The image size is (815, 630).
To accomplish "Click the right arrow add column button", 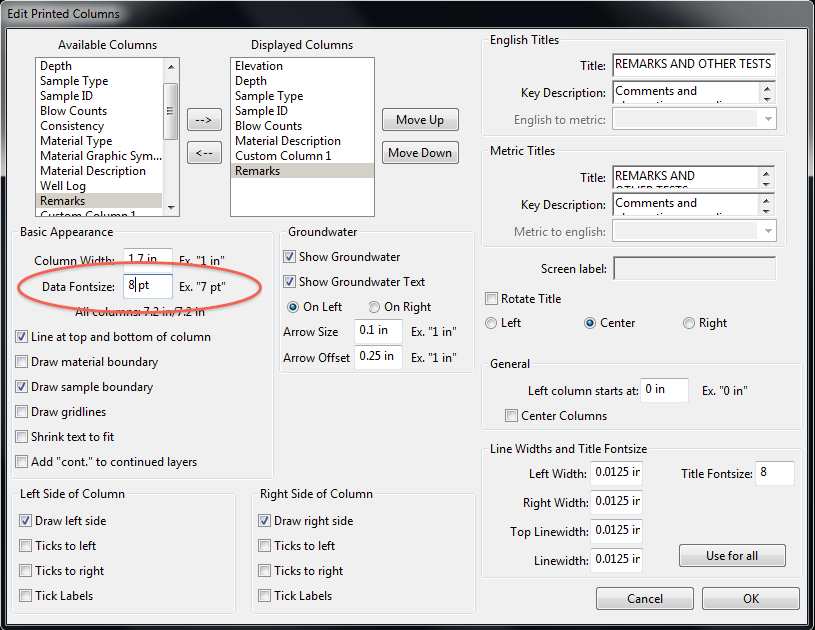I will [203, 120].
